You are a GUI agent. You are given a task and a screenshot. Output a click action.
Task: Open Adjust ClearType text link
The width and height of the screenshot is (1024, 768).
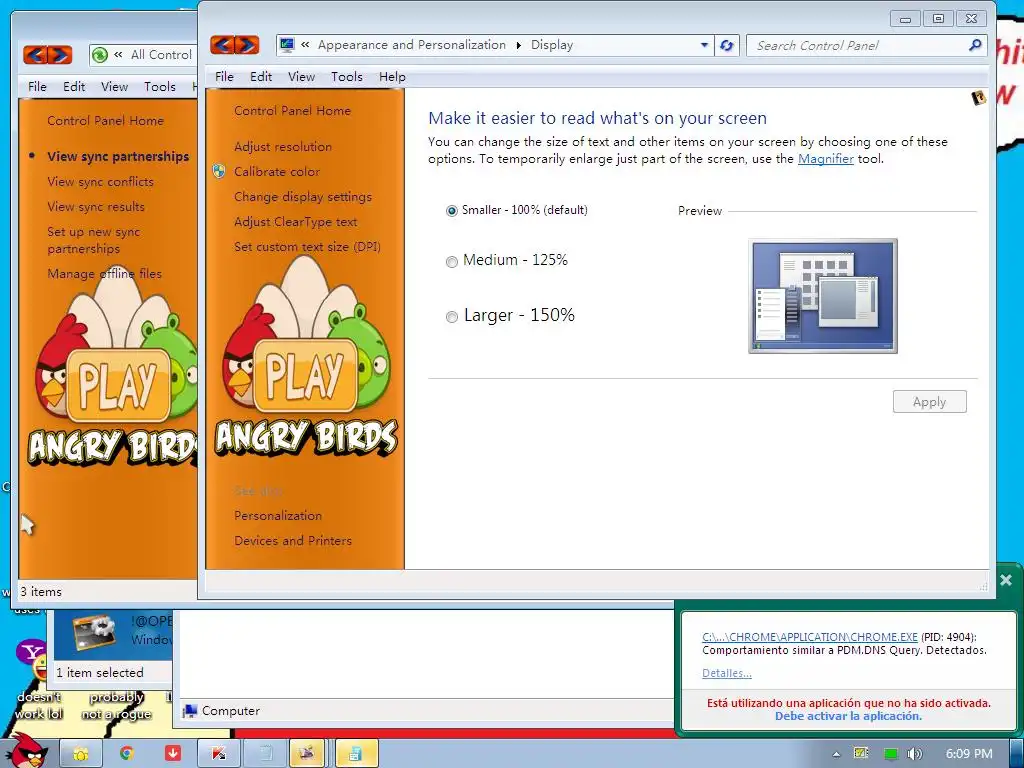pos(295,222)
